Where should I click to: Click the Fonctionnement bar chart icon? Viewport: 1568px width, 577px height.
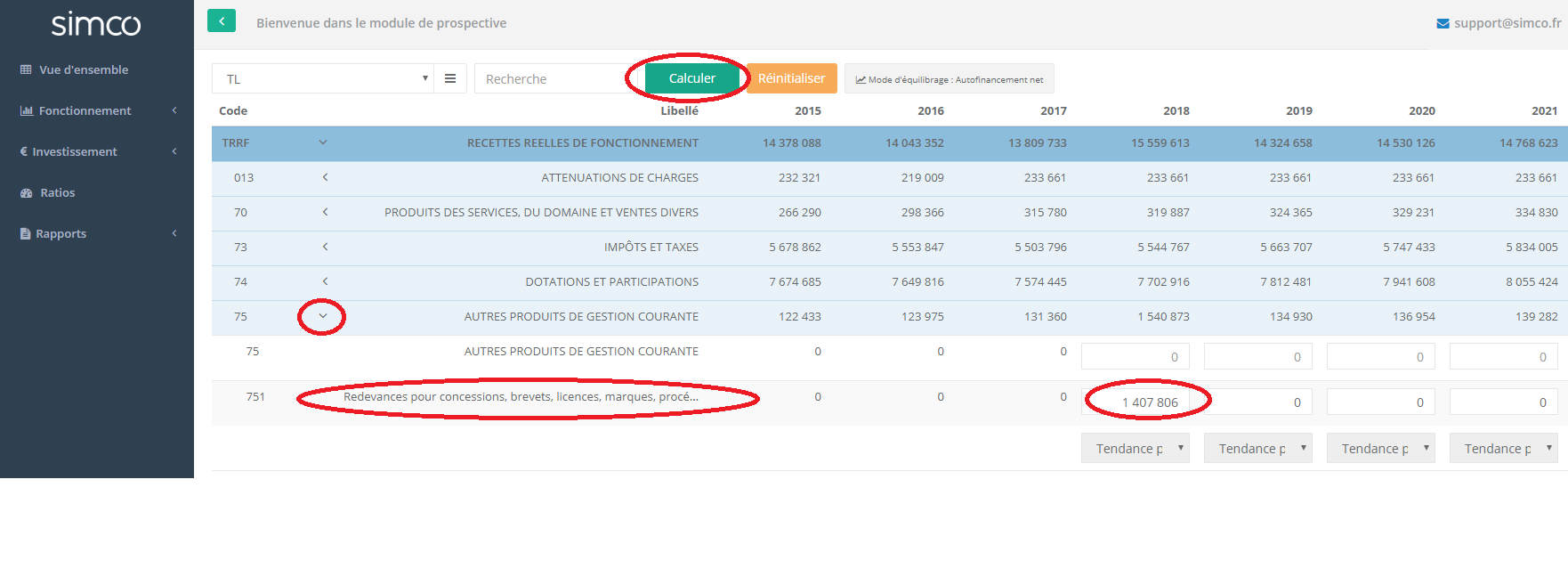point(26,110)
